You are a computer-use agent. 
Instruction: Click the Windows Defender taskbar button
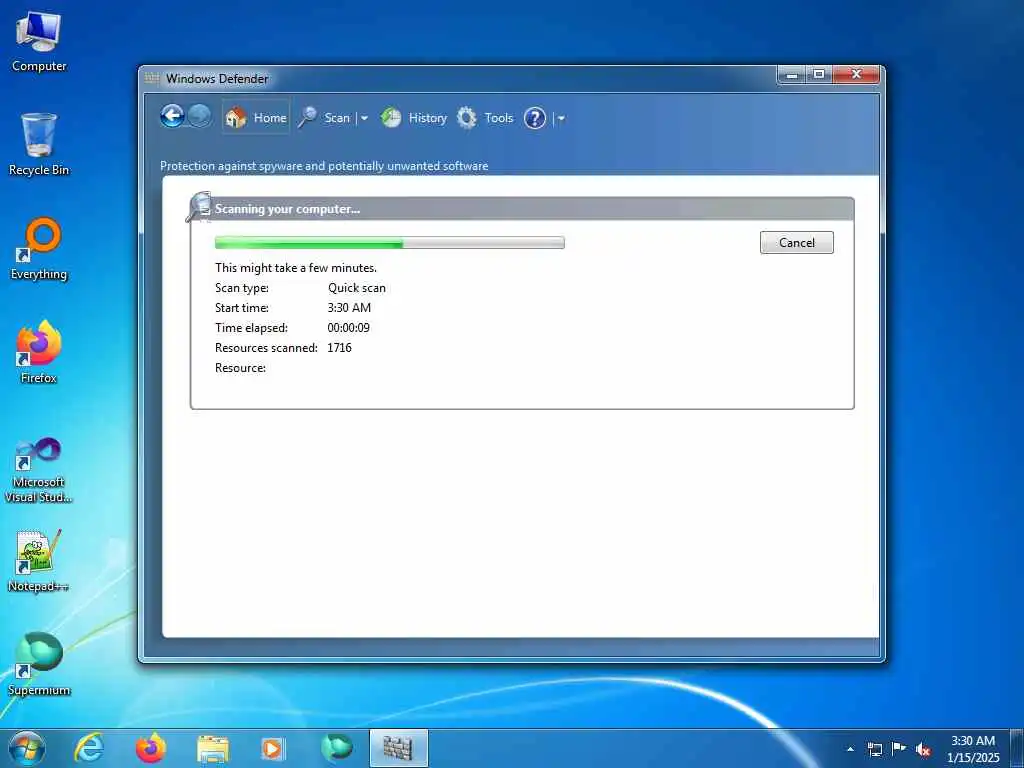398,748
